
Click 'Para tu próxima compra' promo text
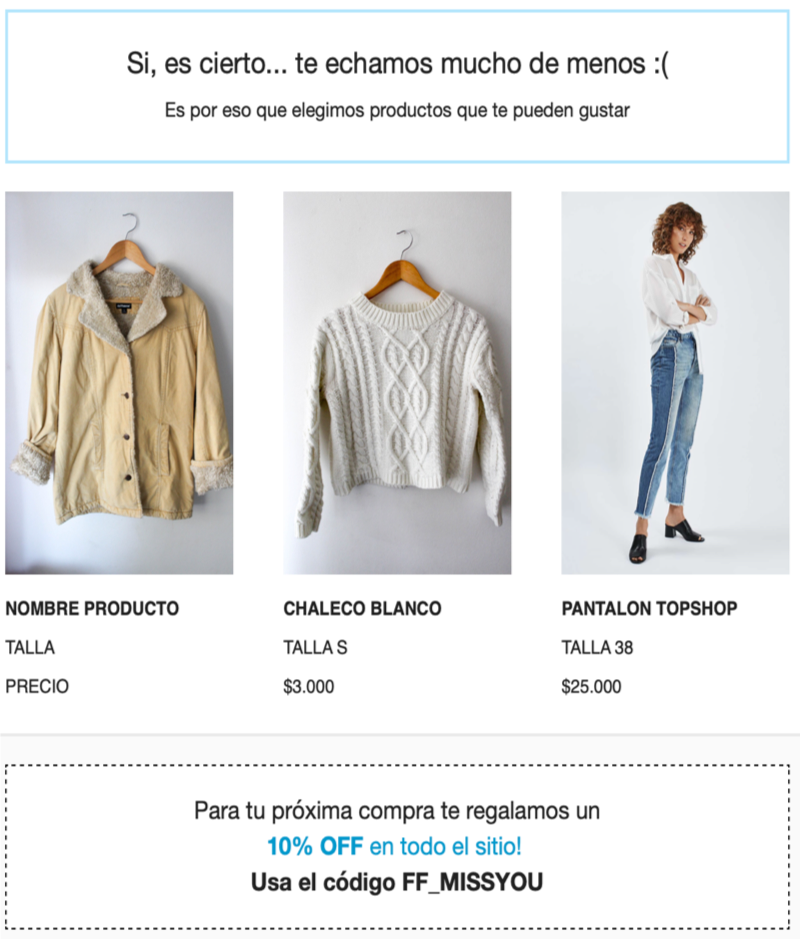point(397,811)
